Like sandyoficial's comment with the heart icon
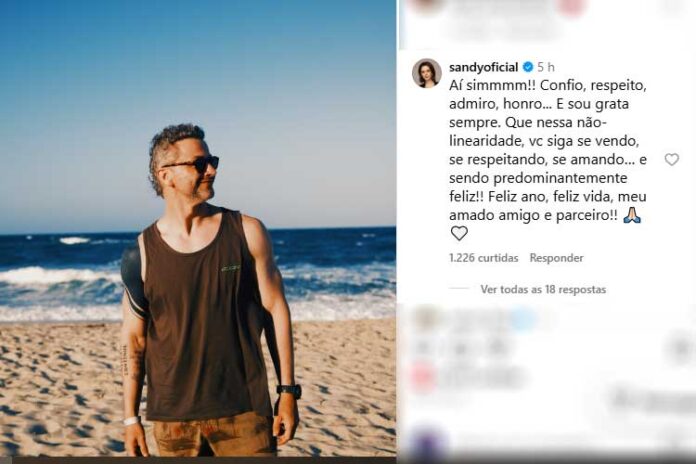 point(672,159)
